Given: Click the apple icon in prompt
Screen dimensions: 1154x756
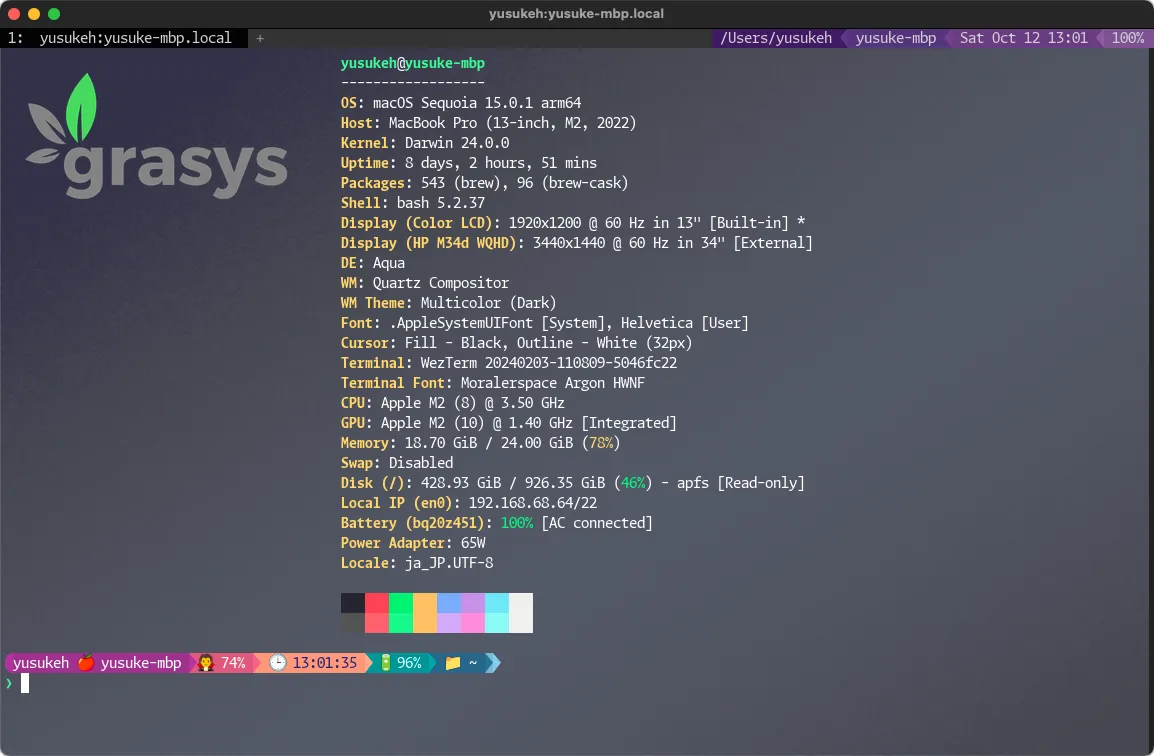Looking at the screenshot, I should (x=86, y=663).
